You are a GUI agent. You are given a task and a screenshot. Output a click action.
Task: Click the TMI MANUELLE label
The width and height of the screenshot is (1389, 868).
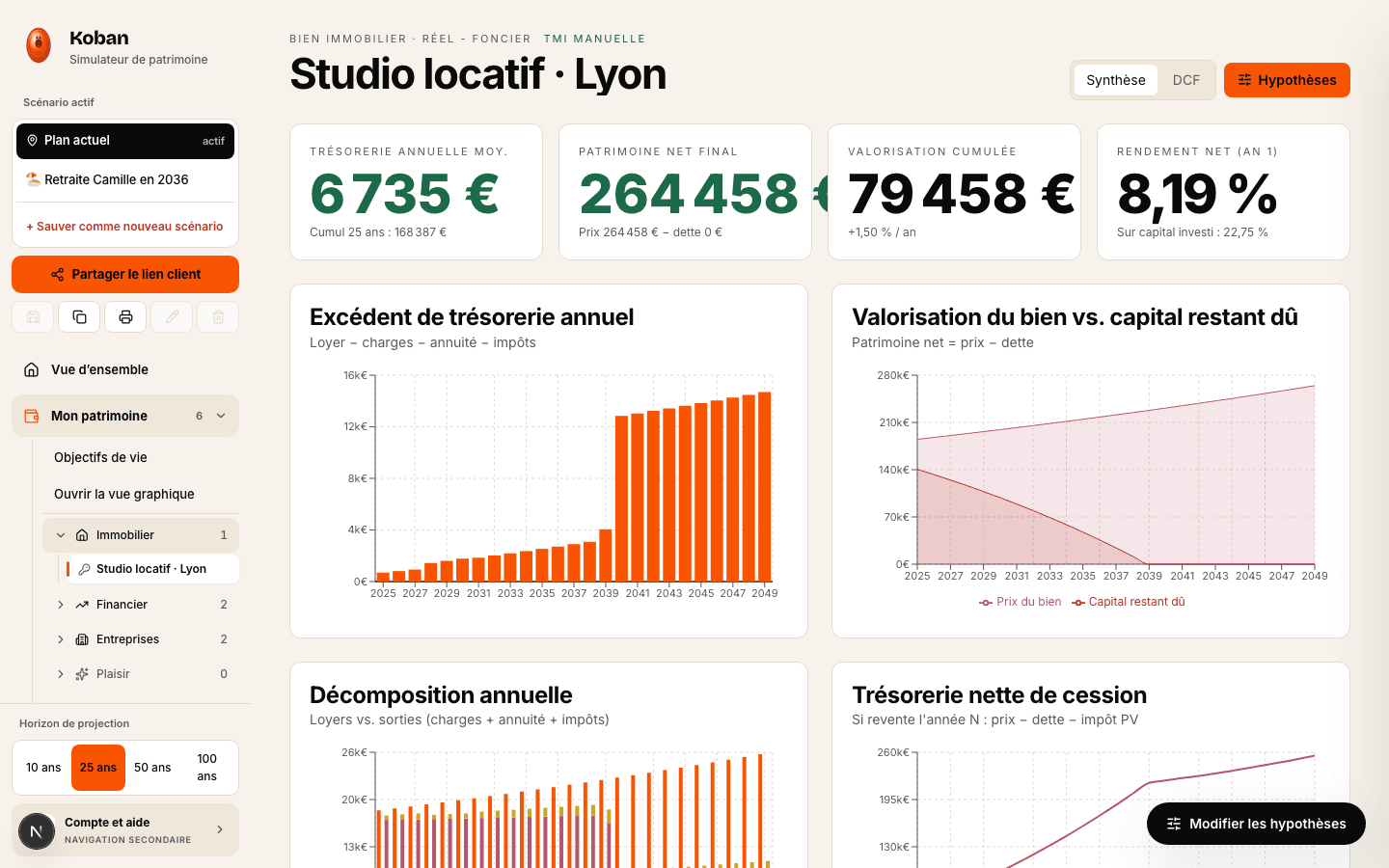pyautogui.click(x=594, y=39)
